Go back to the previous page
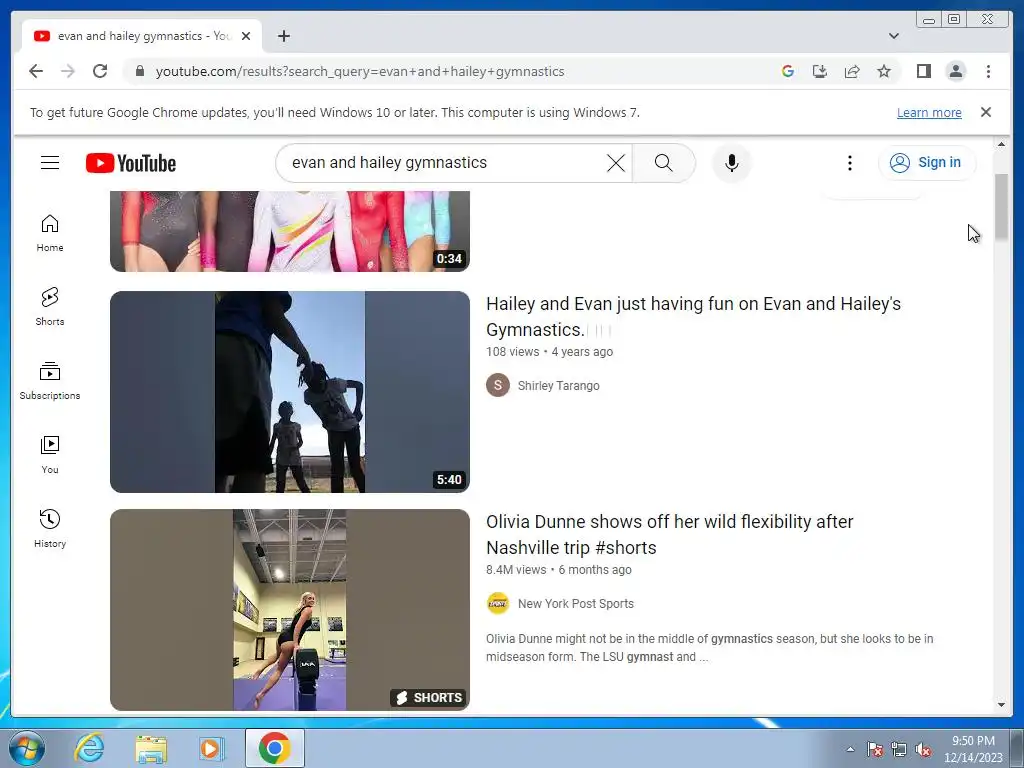Viewport: 1024px width, 768px height. point(36,71)
